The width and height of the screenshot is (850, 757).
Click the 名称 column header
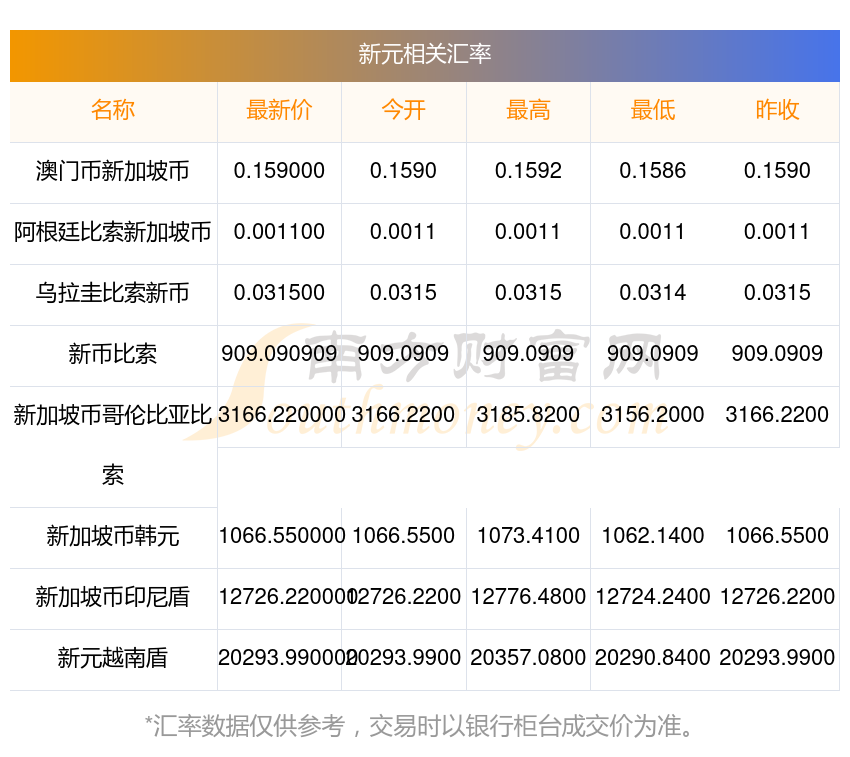click(113, 110)
